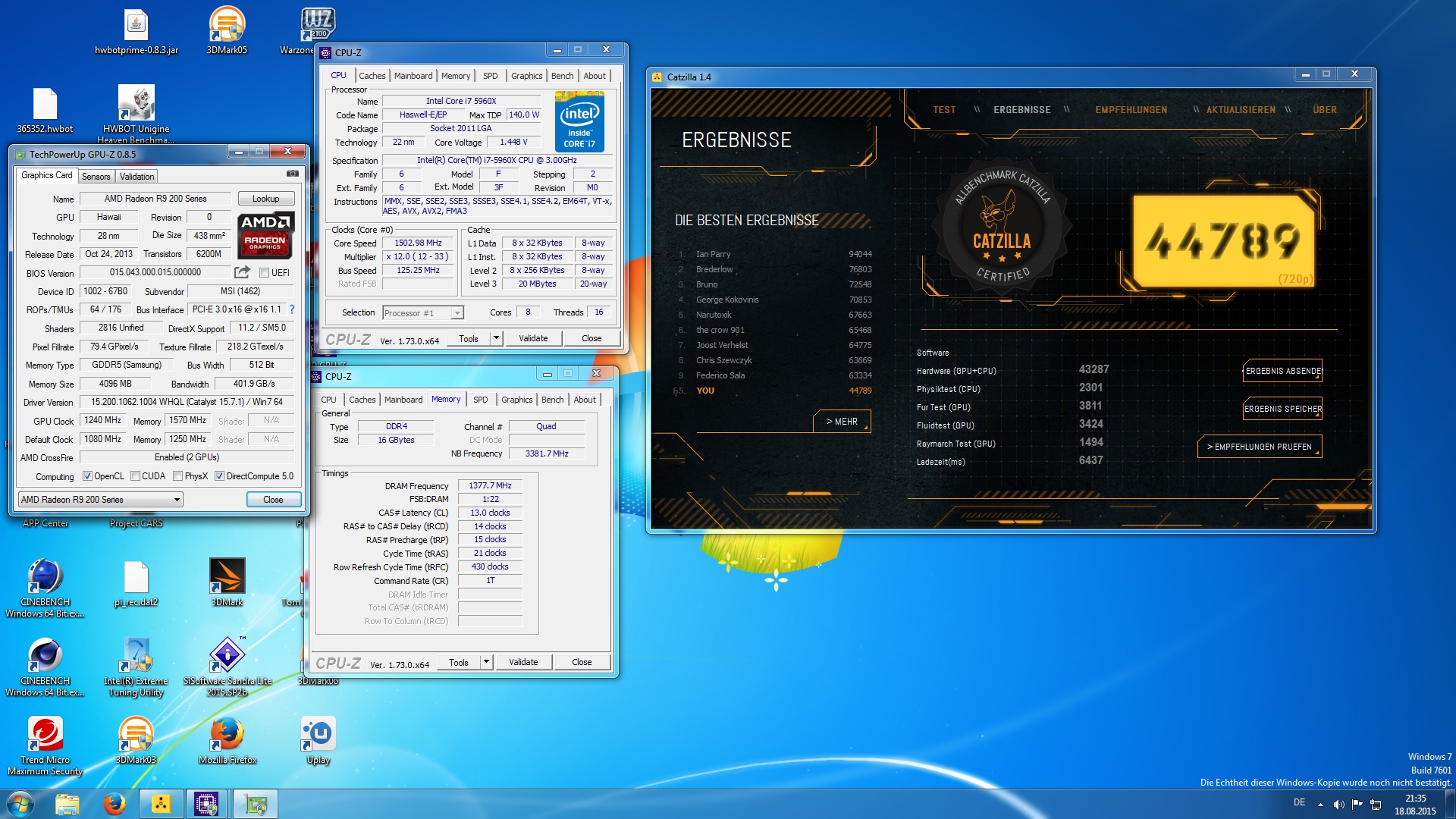Open Graphics tab in lower CPU-Z
This screenshot has width=1456, height=819.
(517, 400)
